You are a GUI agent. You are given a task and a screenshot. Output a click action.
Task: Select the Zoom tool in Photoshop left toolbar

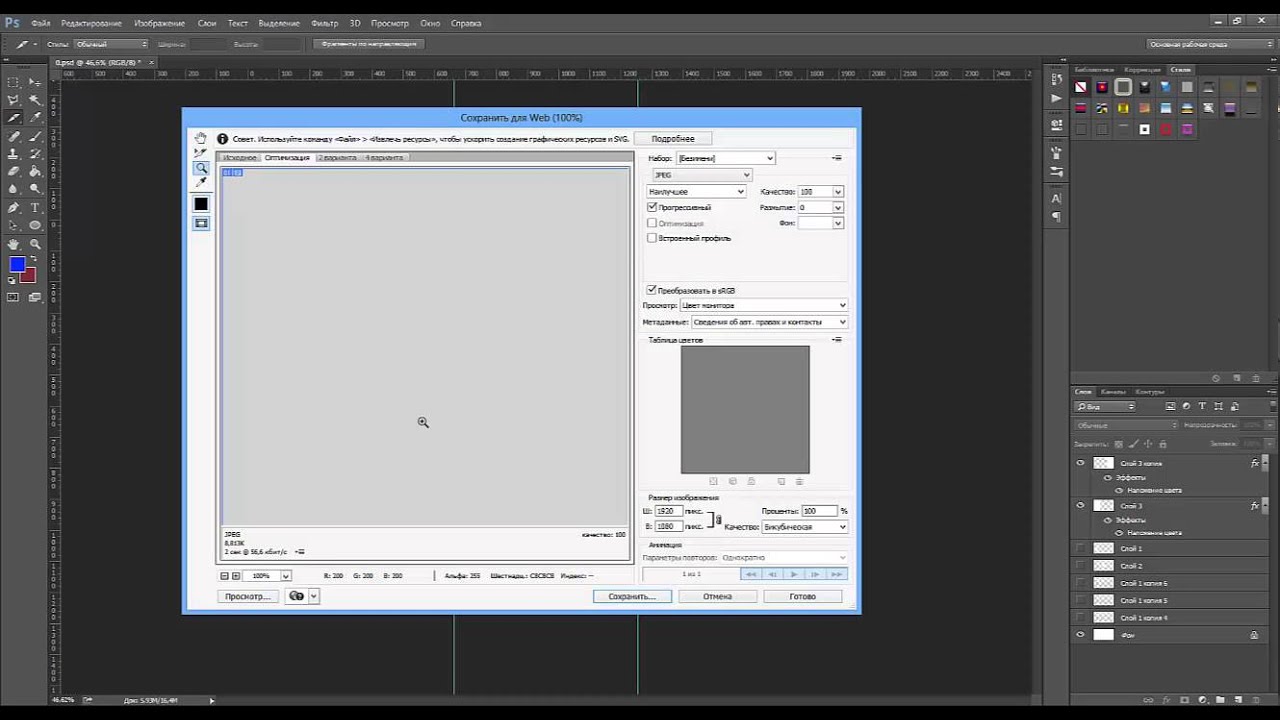click(x=35, y=244)
